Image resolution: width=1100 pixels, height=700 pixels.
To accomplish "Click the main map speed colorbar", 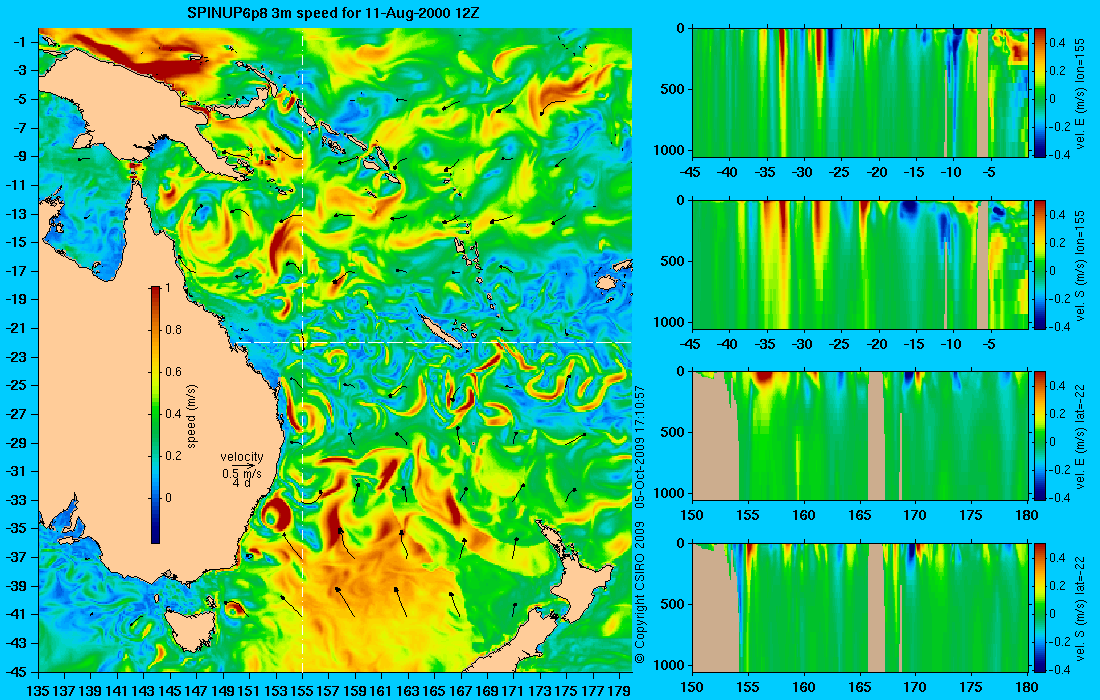I will click(155, 415).
